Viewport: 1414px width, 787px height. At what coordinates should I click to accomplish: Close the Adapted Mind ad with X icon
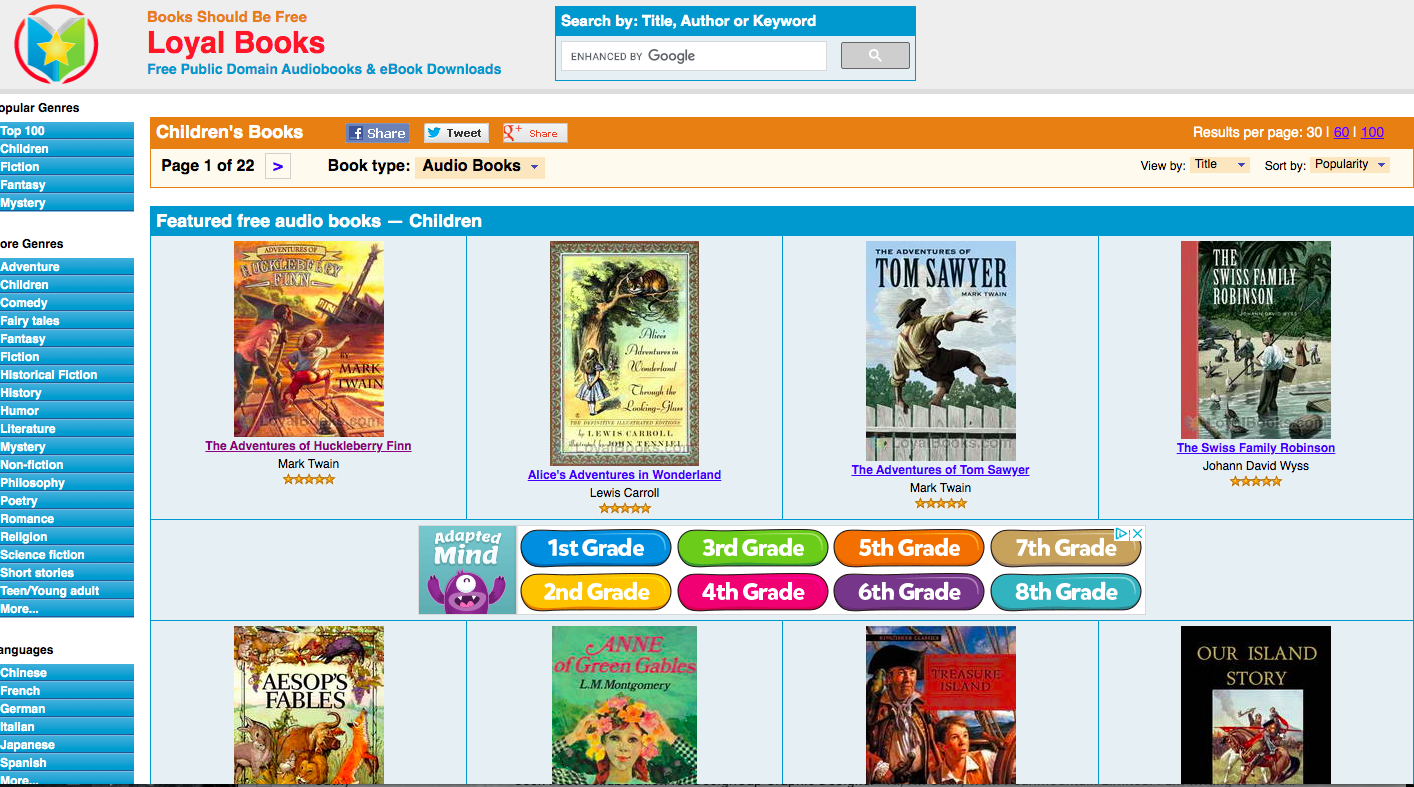point(1137,535)
